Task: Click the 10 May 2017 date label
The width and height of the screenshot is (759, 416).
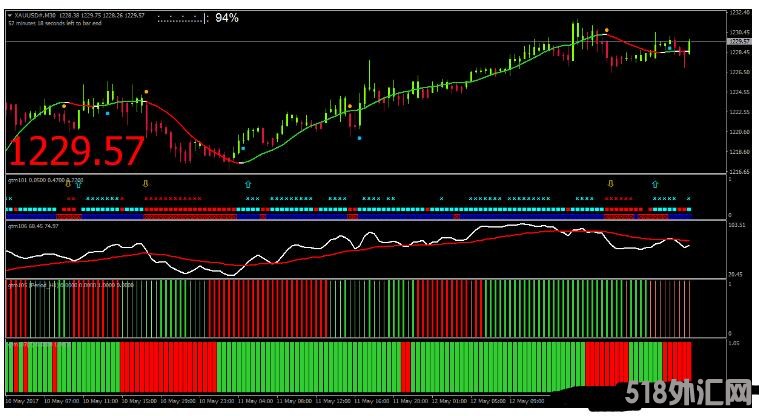Action: tap(22, 401)
